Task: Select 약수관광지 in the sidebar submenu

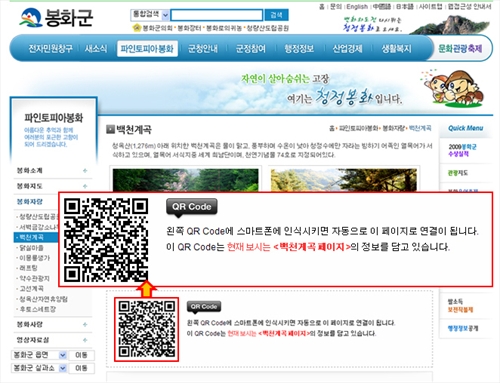Action: (35, 278)
